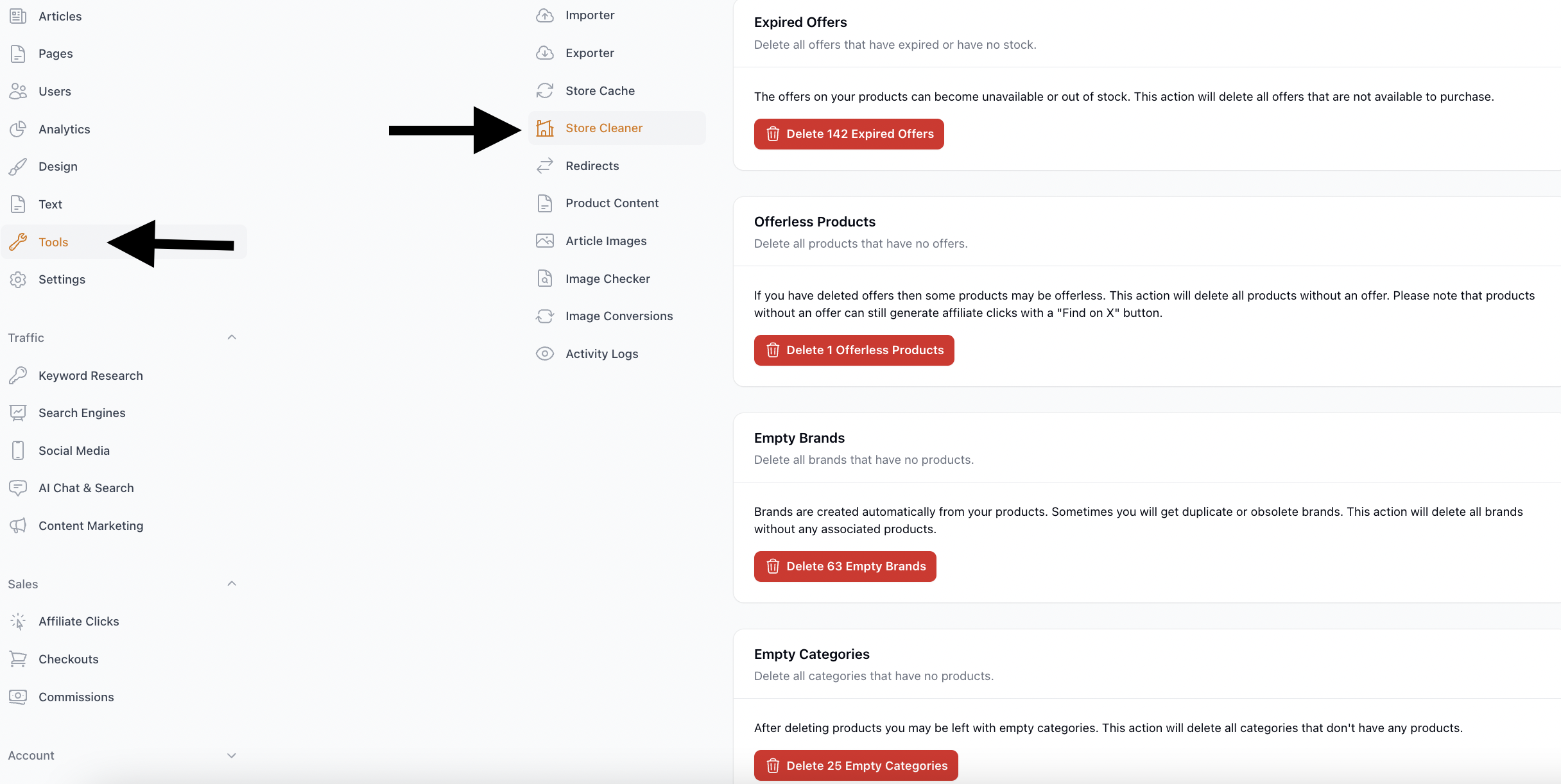Click the Image Checker file icon
This screenshot has height=784, width=1561.
(545, 279)
